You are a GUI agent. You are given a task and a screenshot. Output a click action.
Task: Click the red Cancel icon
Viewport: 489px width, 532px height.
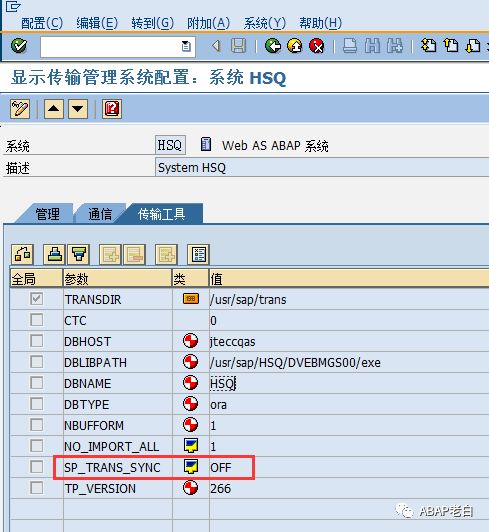pyautogui.click(x=317, y=45)
